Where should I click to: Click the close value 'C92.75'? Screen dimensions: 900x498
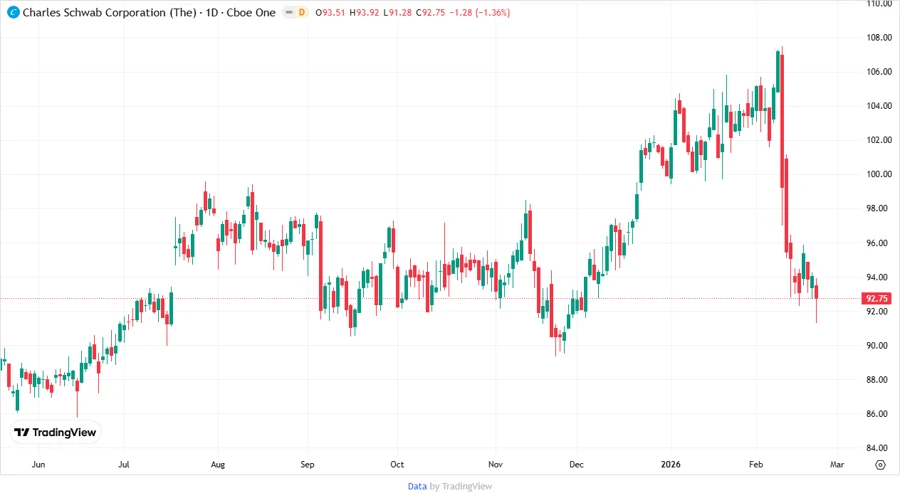(x=430, y=12)
